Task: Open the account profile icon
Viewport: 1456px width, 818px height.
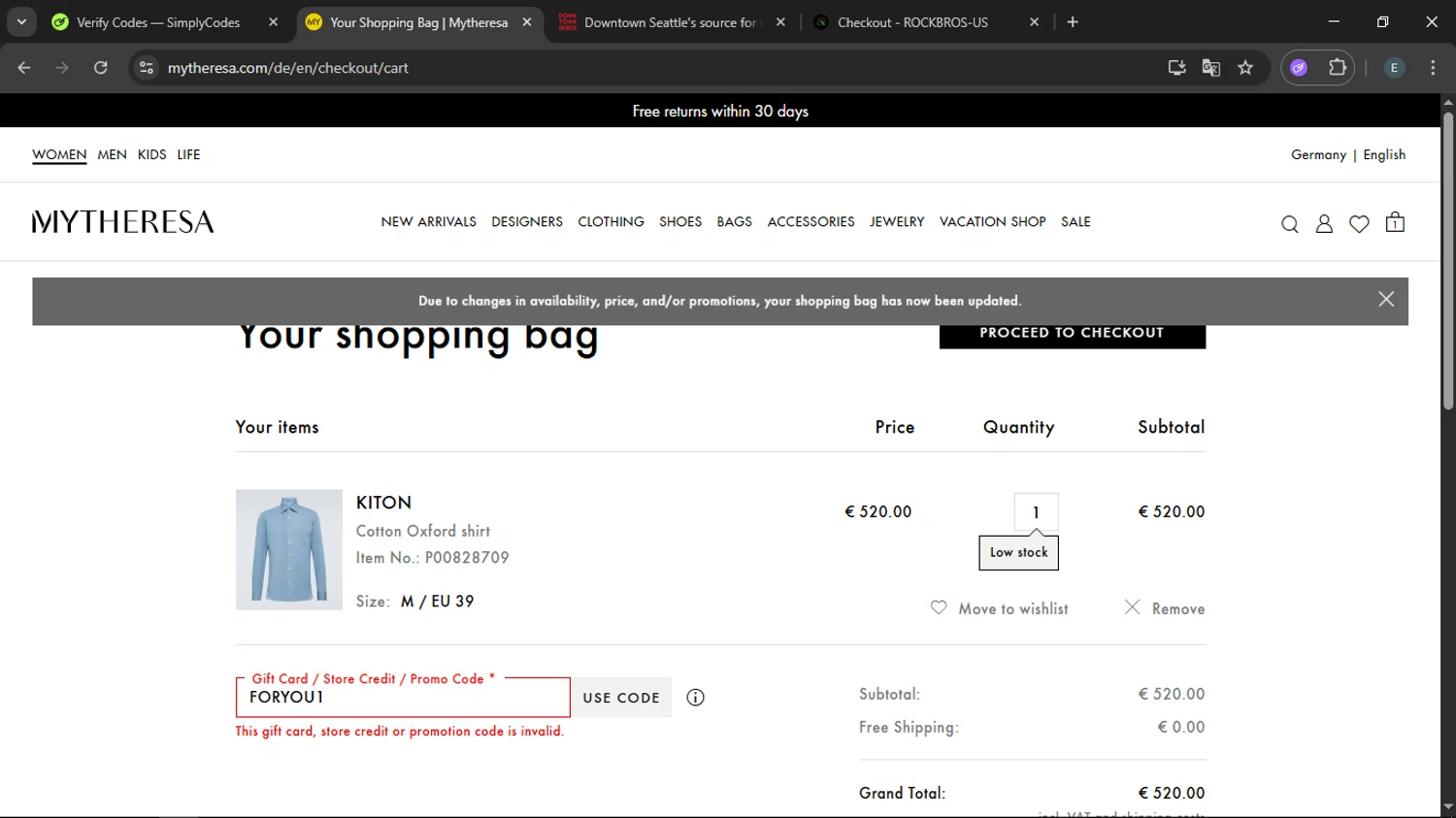Action: tap(1324, 224)
